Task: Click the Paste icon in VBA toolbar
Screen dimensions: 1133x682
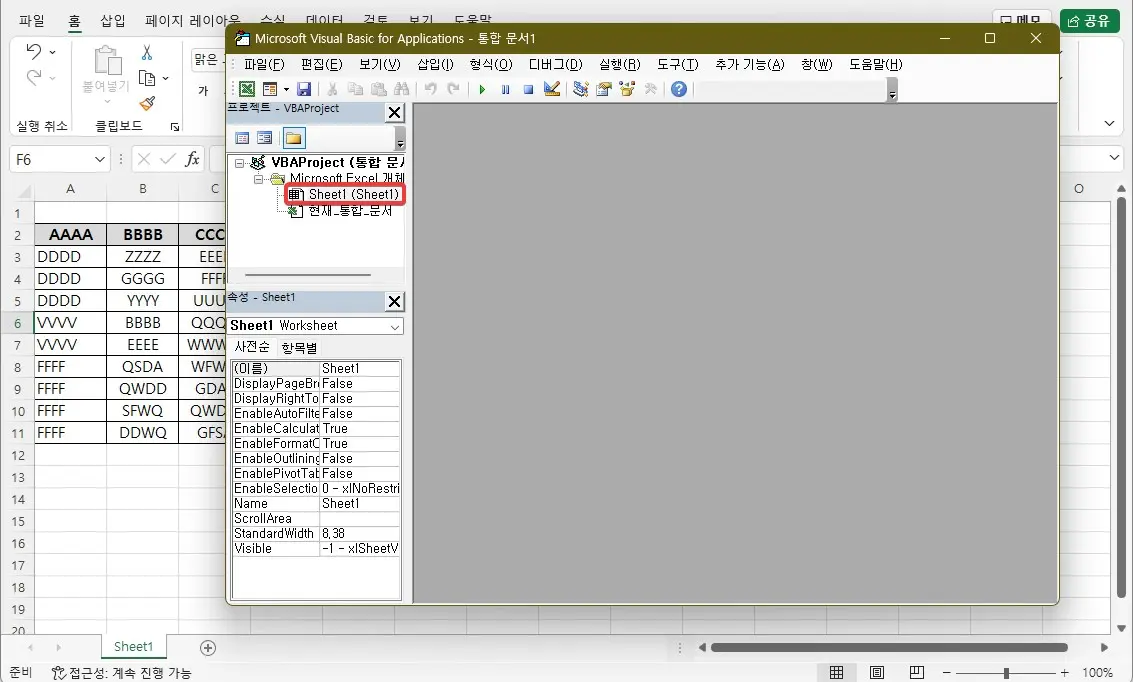Action: (379, 89)
